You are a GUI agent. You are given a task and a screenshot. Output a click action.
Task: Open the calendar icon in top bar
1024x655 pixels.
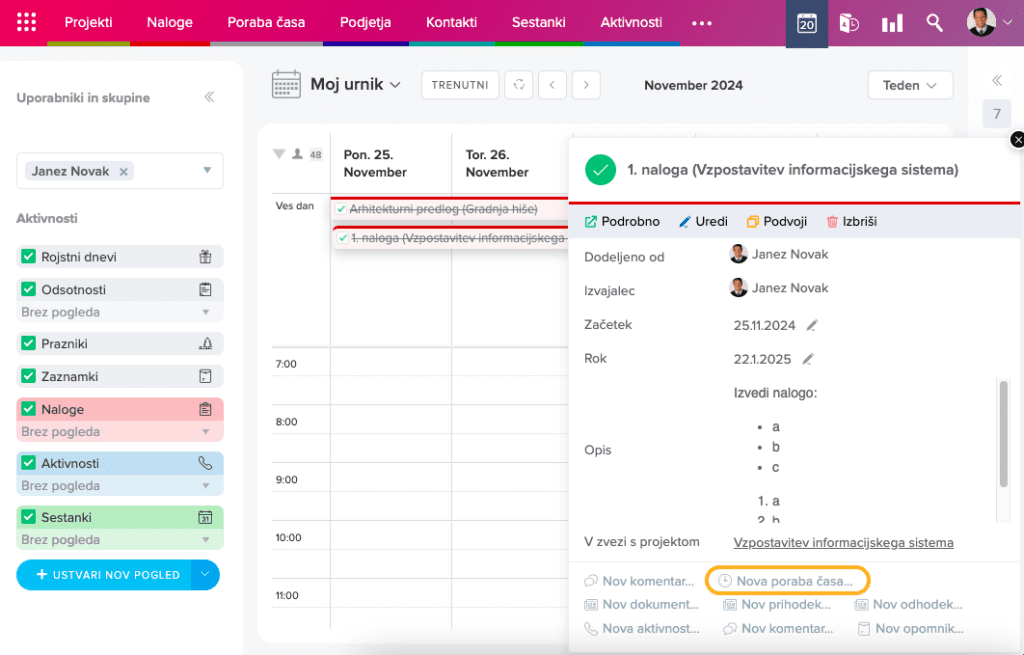click(806, 22)
